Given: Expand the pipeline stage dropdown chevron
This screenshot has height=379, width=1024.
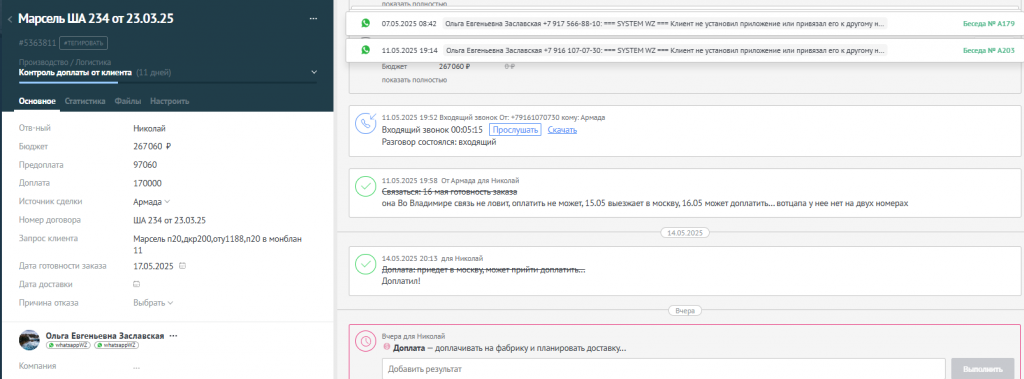Looking at the screenshot, I should (314, 72).
